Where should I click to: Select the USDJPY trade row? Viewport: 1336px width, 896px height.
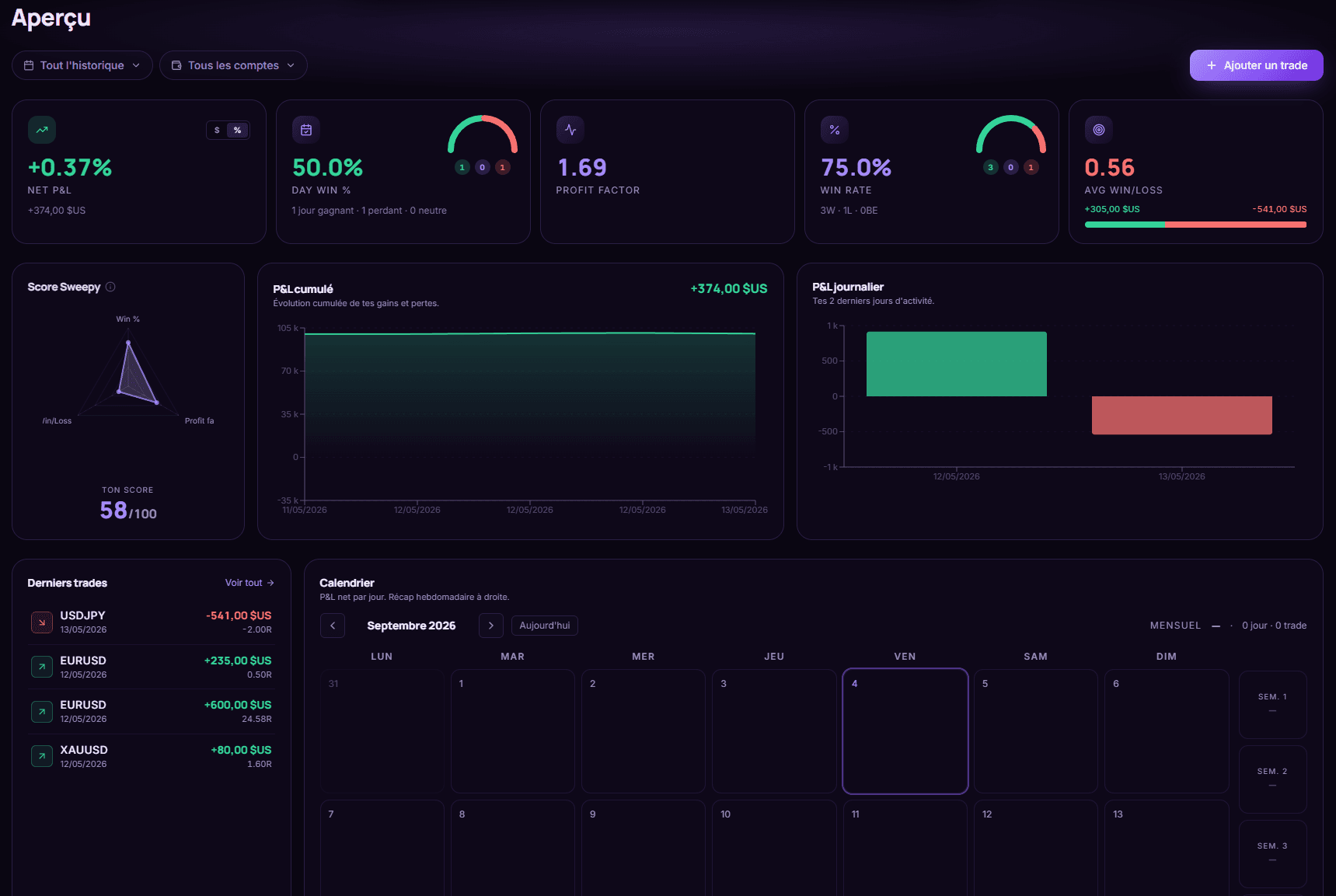click(x=152, y=622)
